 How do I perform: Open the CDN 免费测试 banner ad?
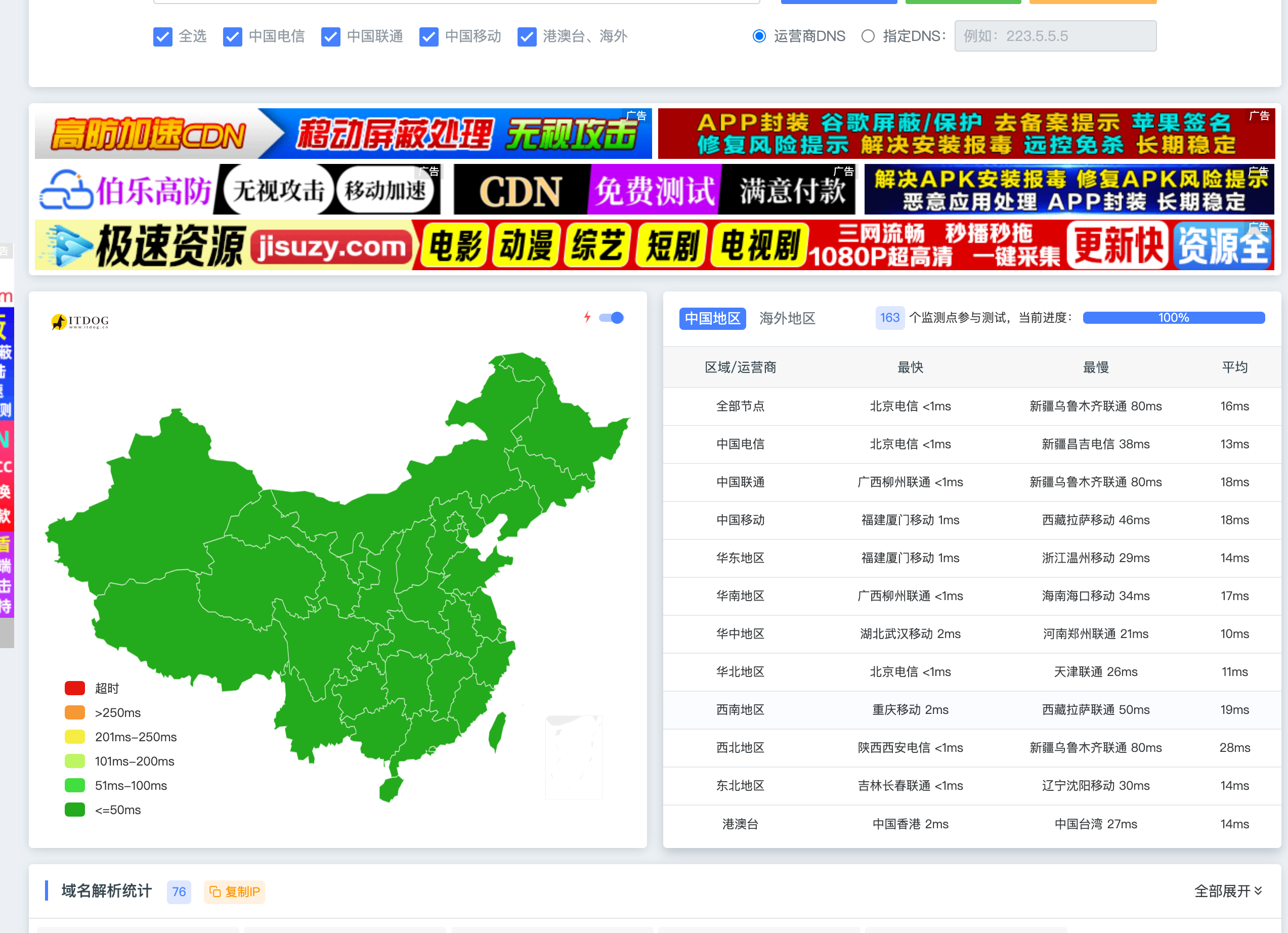click(x=654, y=190)
